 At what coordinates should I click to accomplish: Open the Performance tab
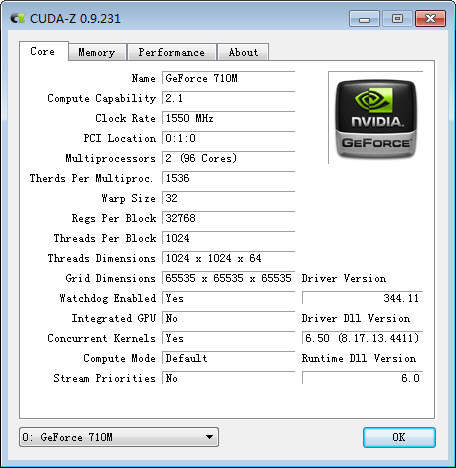point(172,52)
